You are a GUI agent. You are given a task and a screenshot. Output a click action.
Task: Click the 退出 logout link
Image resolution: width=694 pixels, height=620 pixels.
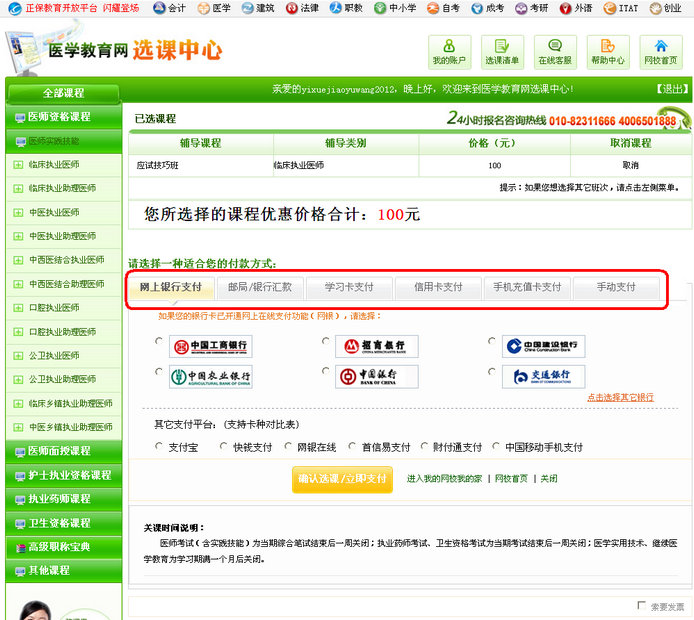(672, 89)
